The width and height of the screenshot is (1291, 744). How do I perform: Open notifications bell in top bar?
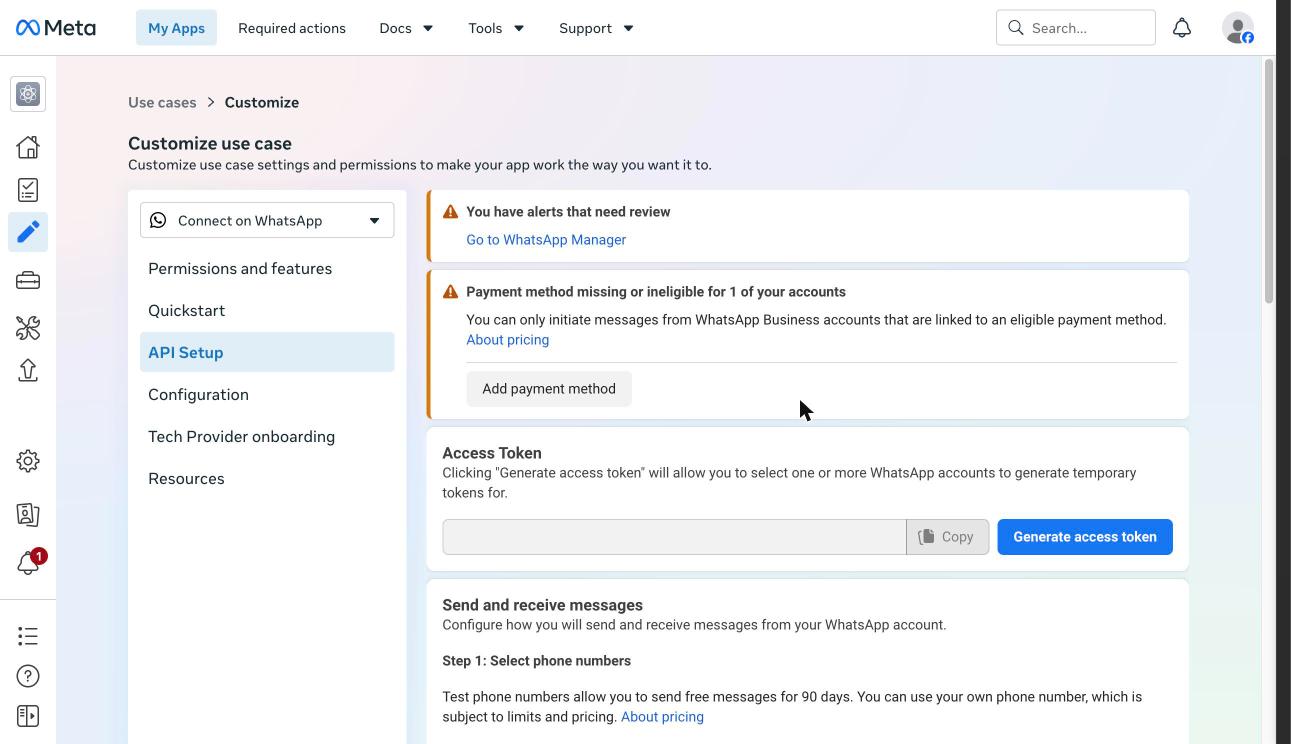click(1182, 28)
